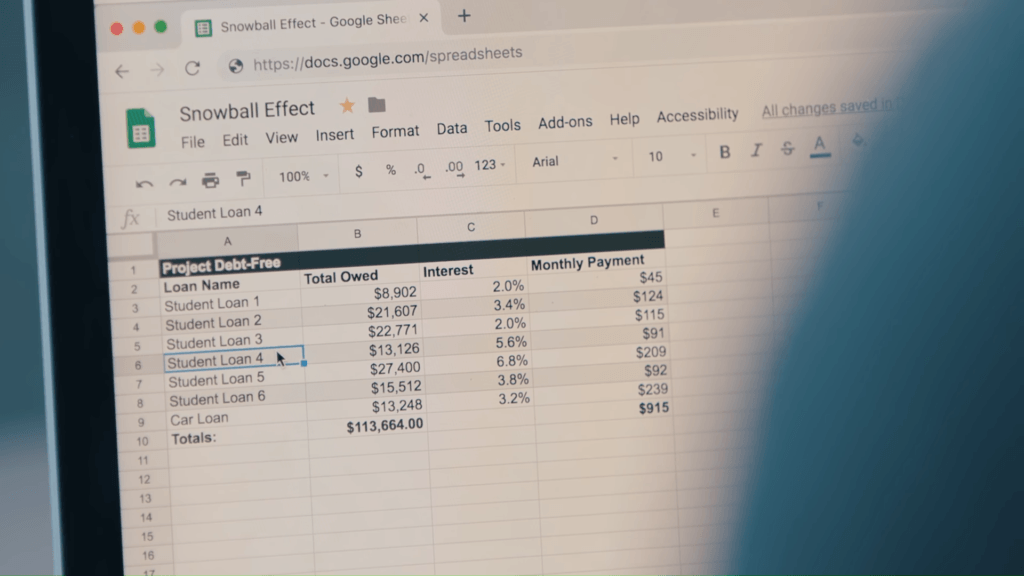This screenshot has height=576, width=1024.
Task: Toggle strikethrough formatting
Action: (787, 148)
